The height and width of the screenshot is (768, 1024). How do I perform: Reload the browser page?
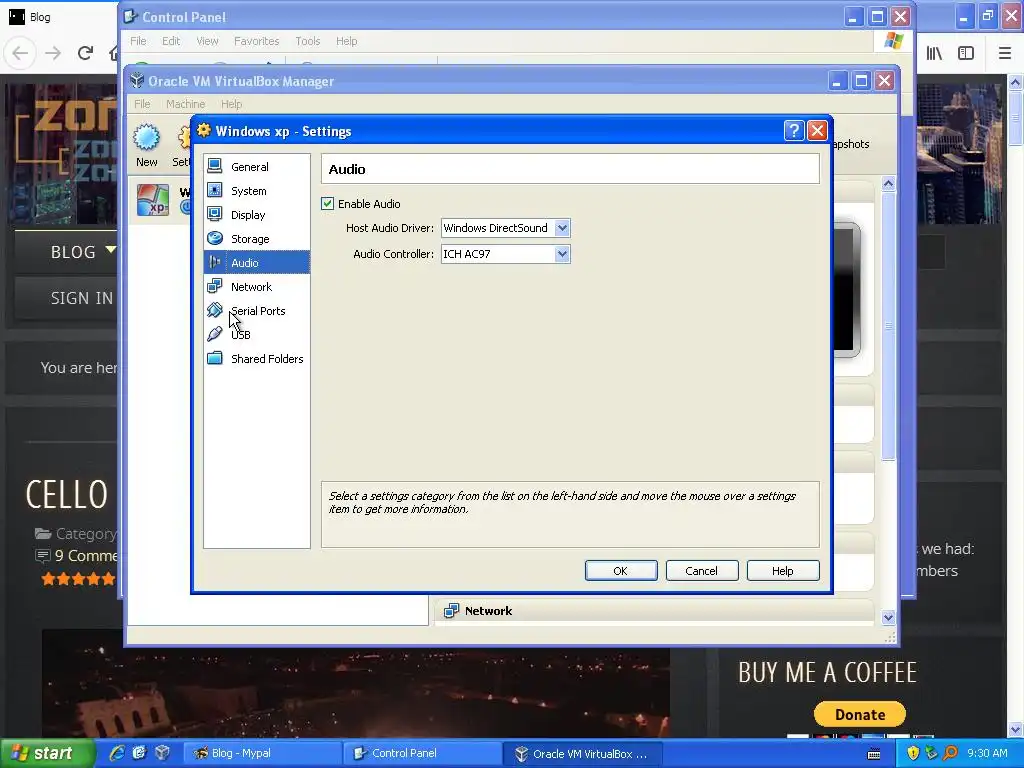[85, 53]
